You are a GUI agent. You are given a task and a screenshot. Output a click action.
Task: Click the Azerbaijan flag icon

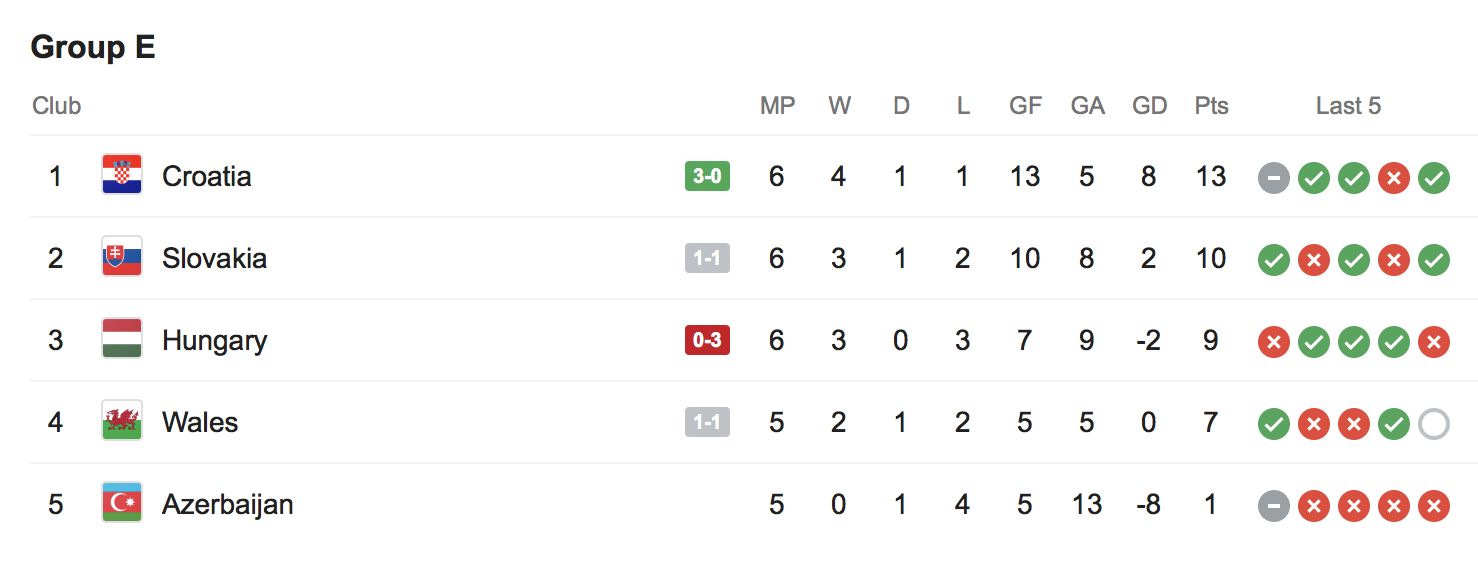coord(122,504)
